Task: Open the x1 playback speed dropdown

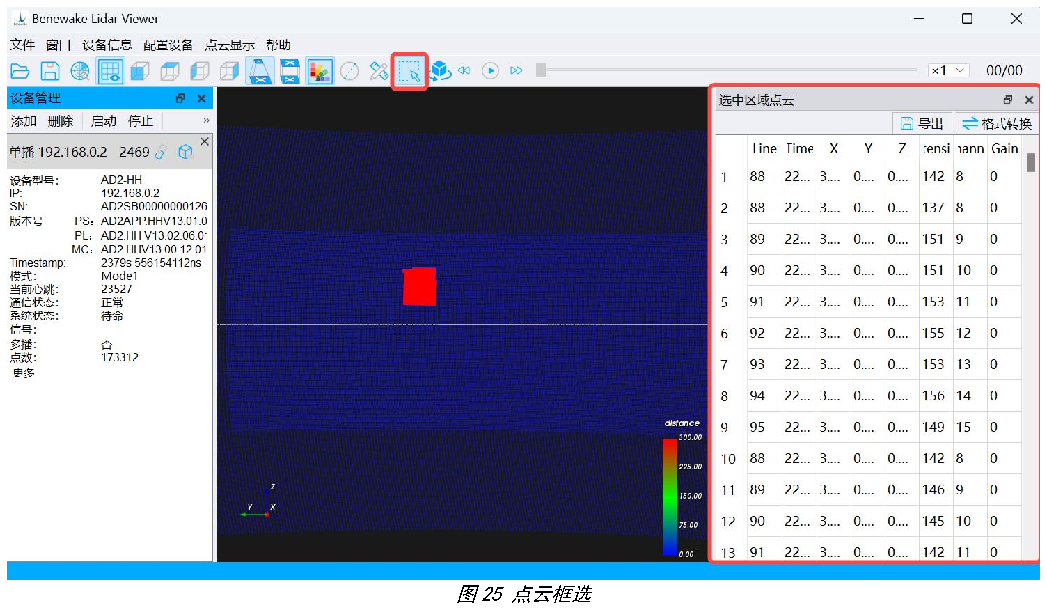Action: 948,70
